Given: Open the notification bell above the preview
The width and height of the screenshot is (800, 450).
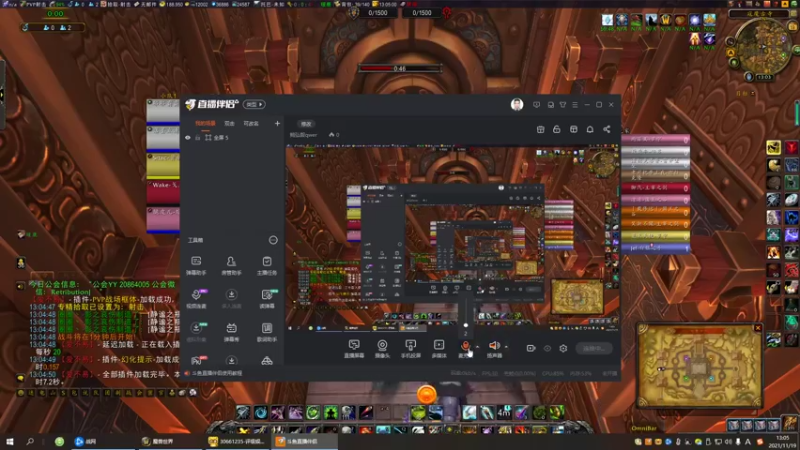Looking at the screenshot, I should 590,130.
